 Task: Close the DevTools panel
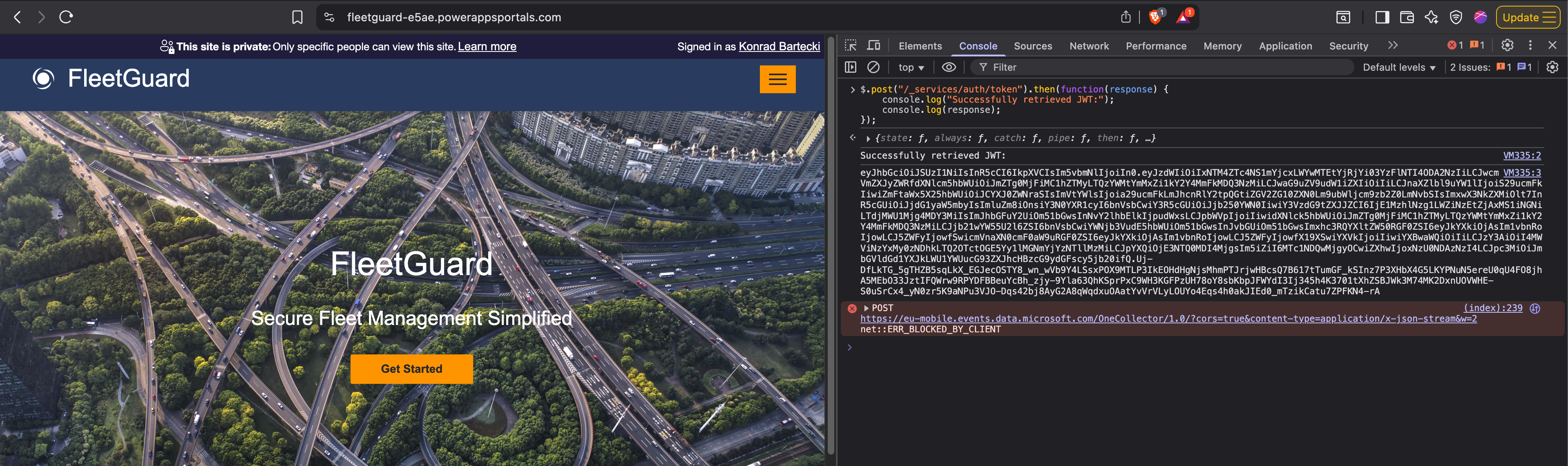pyautogui.click(x=1552, y=45)
